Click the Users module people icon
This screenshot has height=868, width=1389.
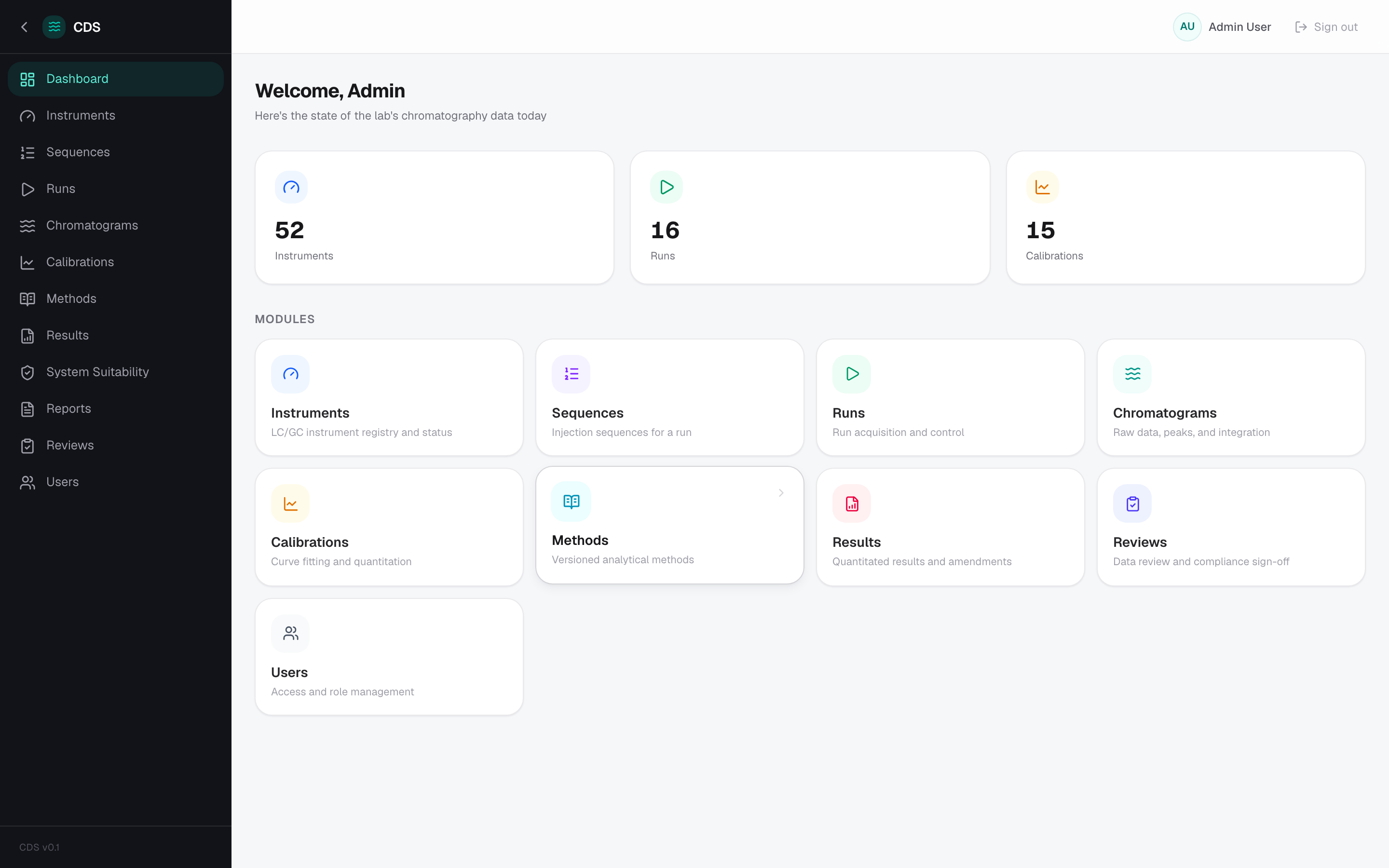[x=290, y=634]
